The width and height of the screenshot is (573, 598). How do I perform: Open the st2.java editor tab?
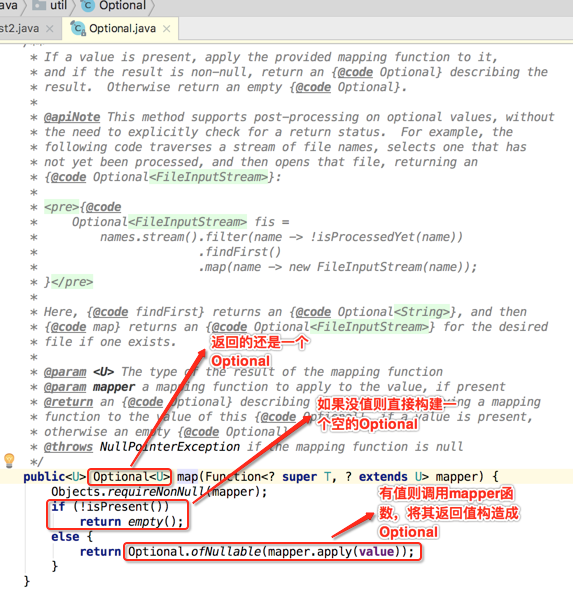[19, 28]
